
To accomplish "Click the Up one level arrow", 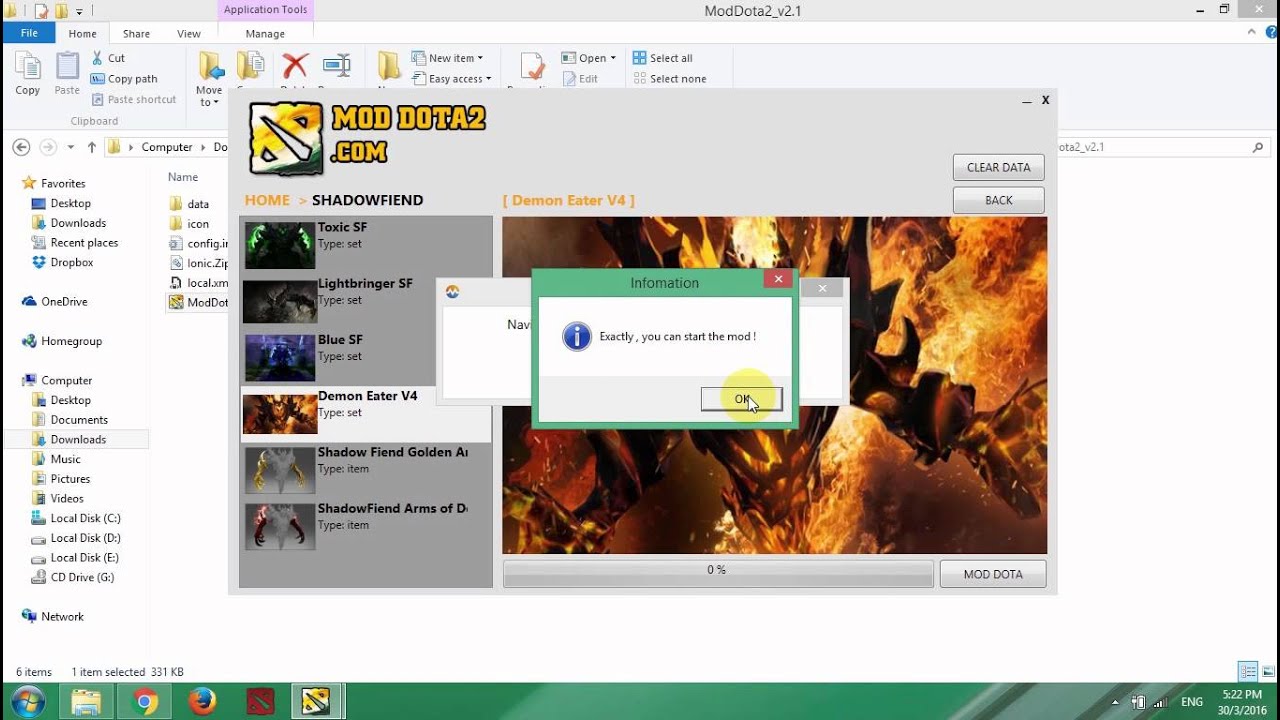I will point(92,147).
